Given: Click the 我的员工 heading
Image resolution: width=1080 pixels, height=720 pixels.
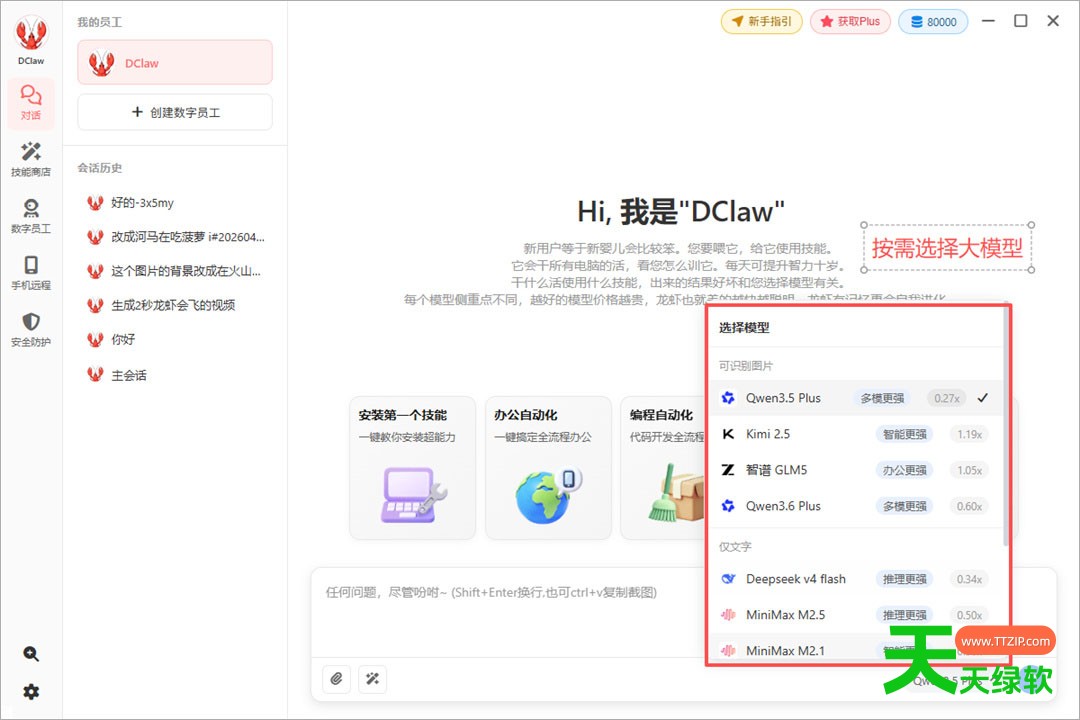Looking at the screenshot, I should click(100, 22).
